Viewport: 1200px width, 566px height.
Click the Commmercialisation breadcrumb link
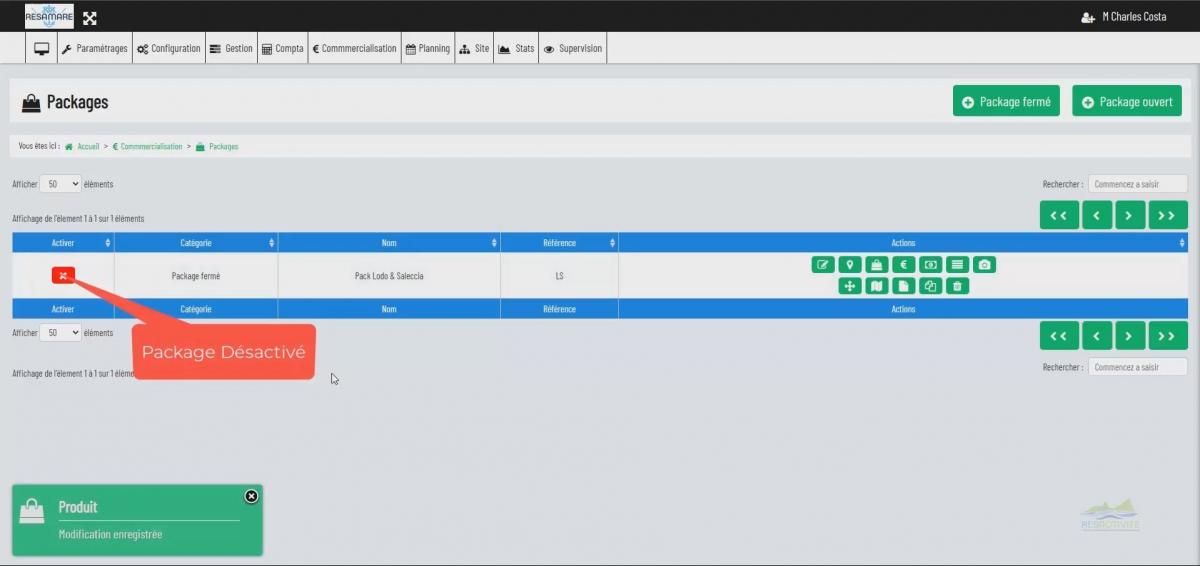(x=151, y=147)
